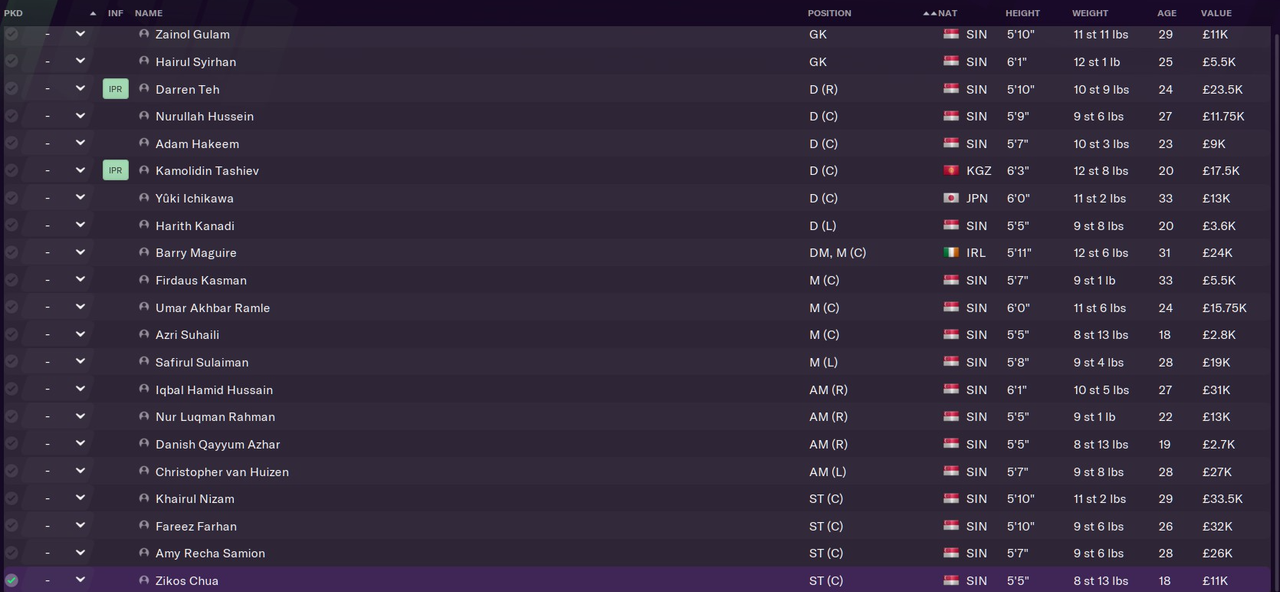The height and width of the screenshot is (592, 1280).
Task: Open player info icon beside Harith Kanadi
Action: coord(144,225)
